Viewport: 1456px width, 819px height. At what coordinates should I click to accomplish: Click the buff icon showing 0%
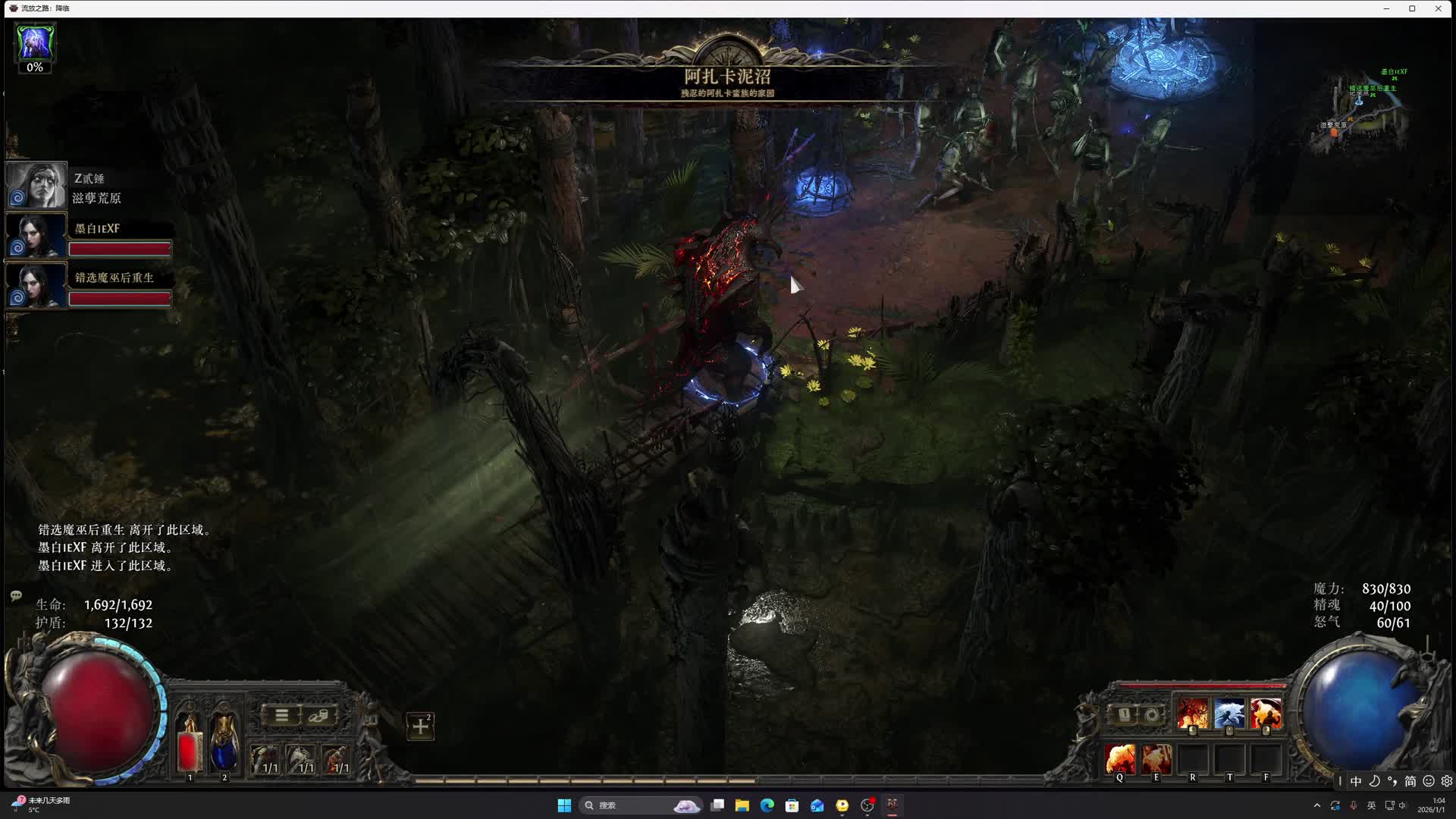(x=35, y=43)
